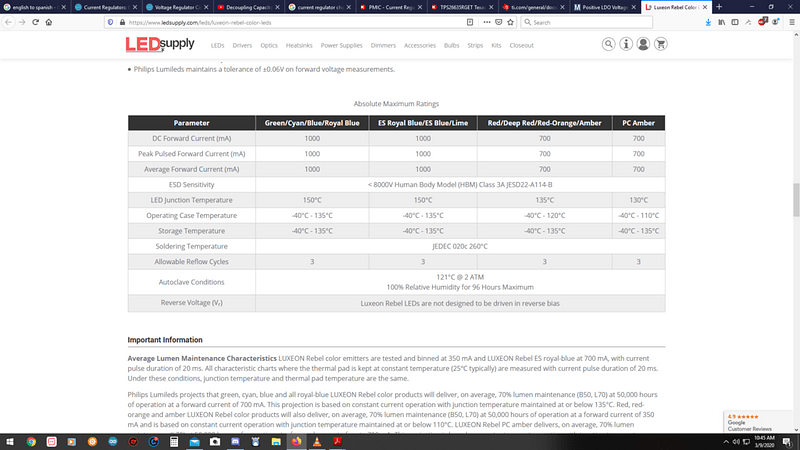
Task: Open Arduino IDE from taskbar
Action: pyautogui.click(x=113, y=442)
